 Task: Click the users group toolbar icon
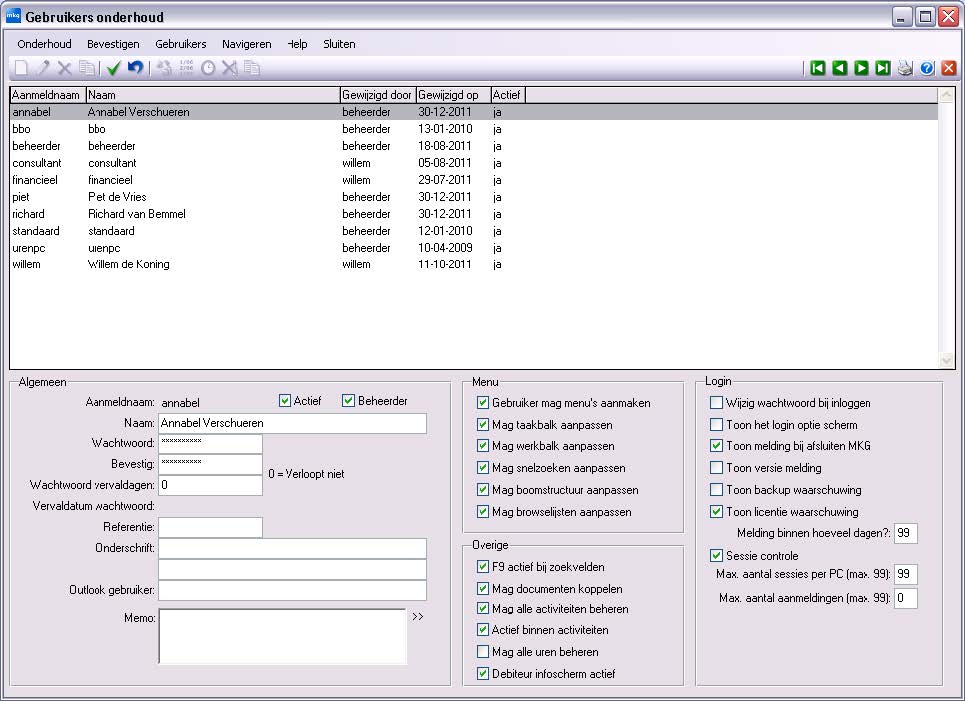click(164, 68)
